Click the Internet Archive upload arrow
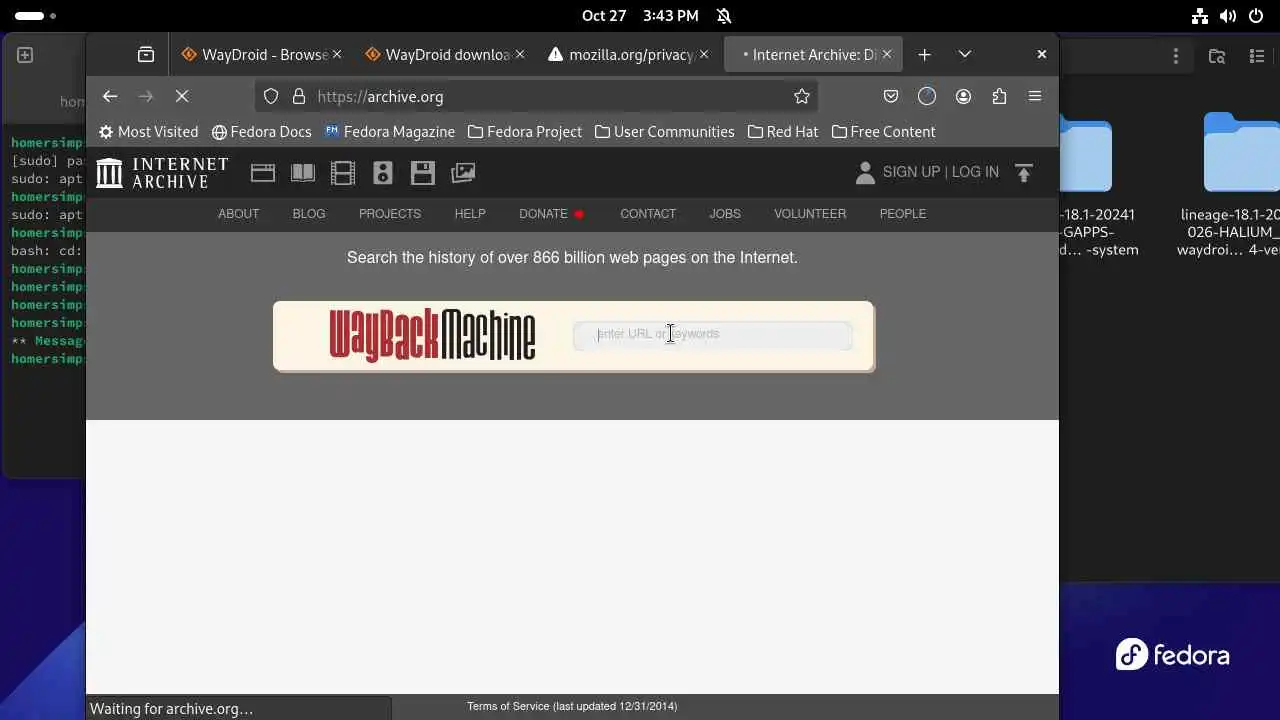Viewport: 1280px width, 720px height. coord(1023,173)
